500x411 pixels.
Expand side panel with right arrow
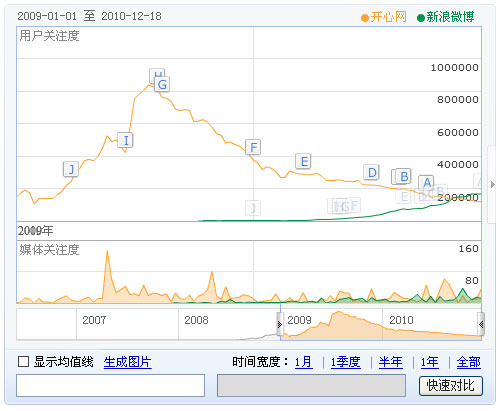pos(493,184)
